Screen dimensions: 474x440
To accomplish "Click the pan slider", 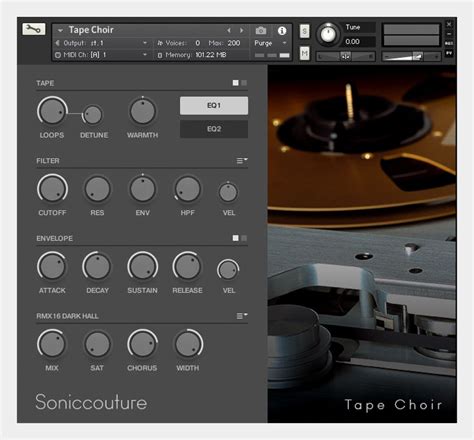I will tap(345, 57).
